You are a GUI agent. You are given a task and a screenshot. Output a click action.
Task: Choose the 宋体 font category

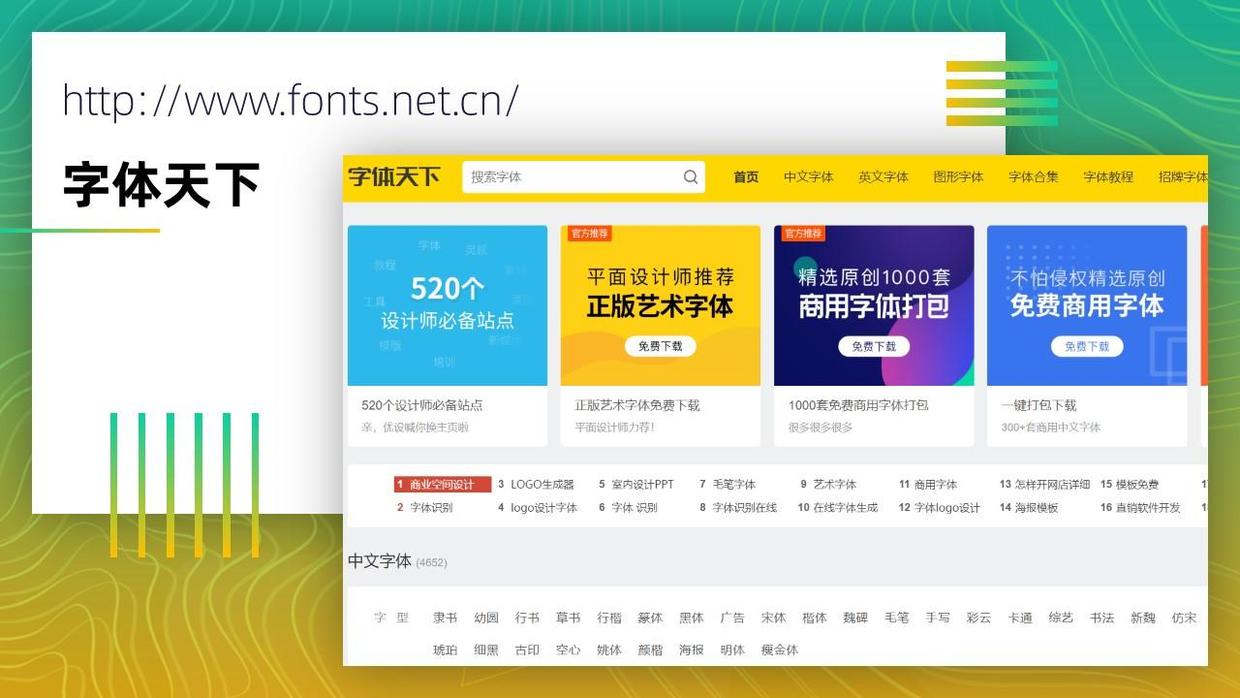click(773, 617)
